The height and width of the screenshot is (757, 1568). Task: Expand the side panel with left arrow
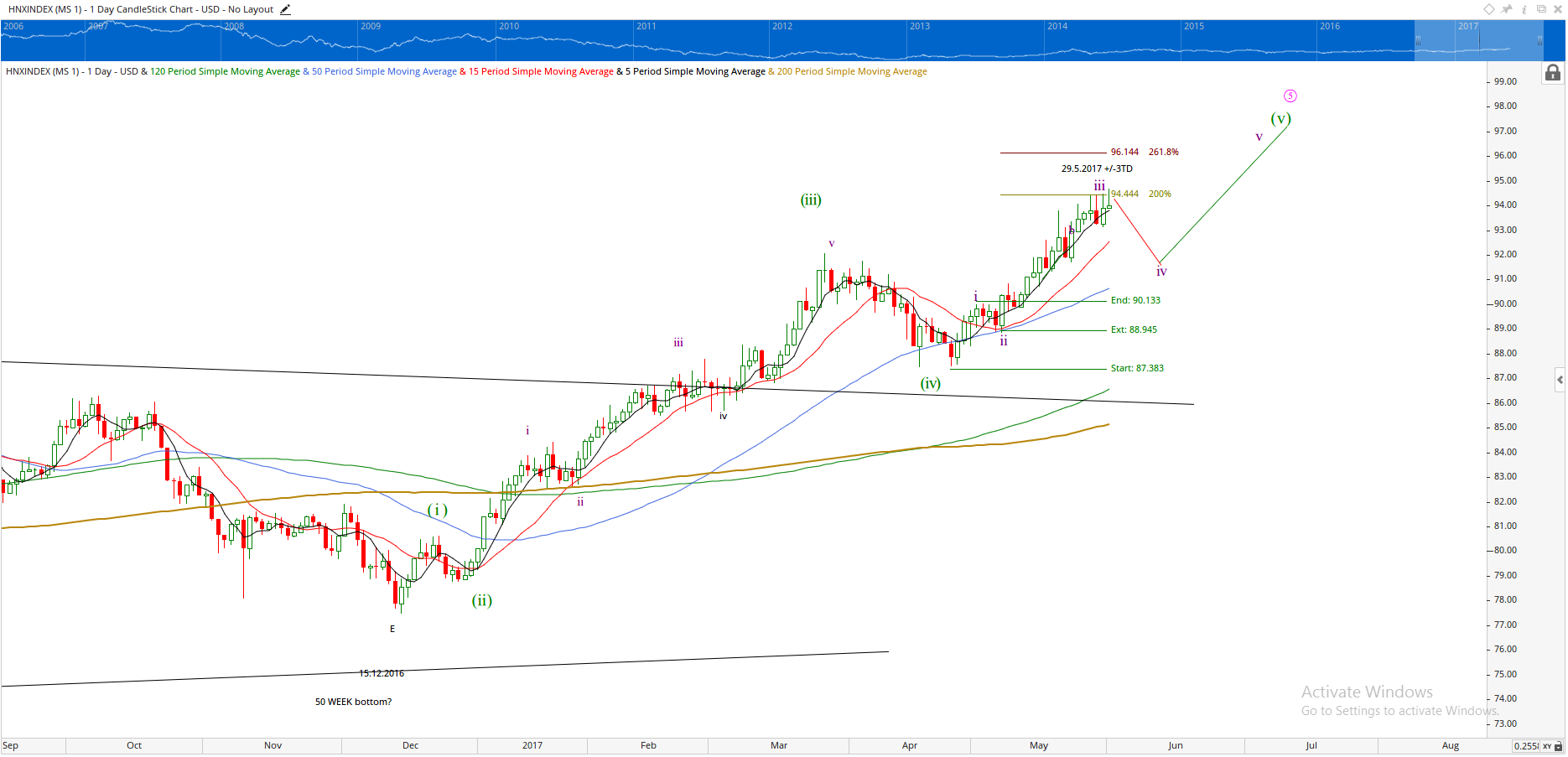[1559, 380]
